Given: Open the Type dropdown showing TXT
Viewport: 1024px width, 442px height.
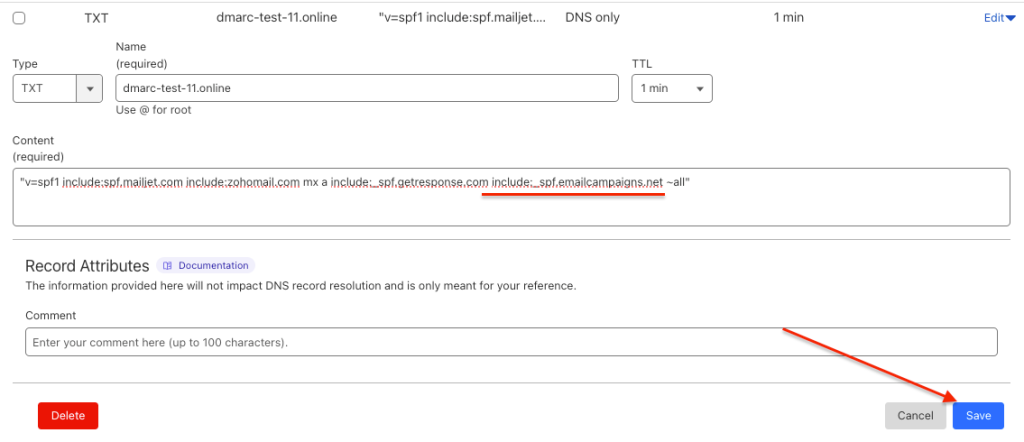Looking at the screenshot, I should (x=47, y=88).
